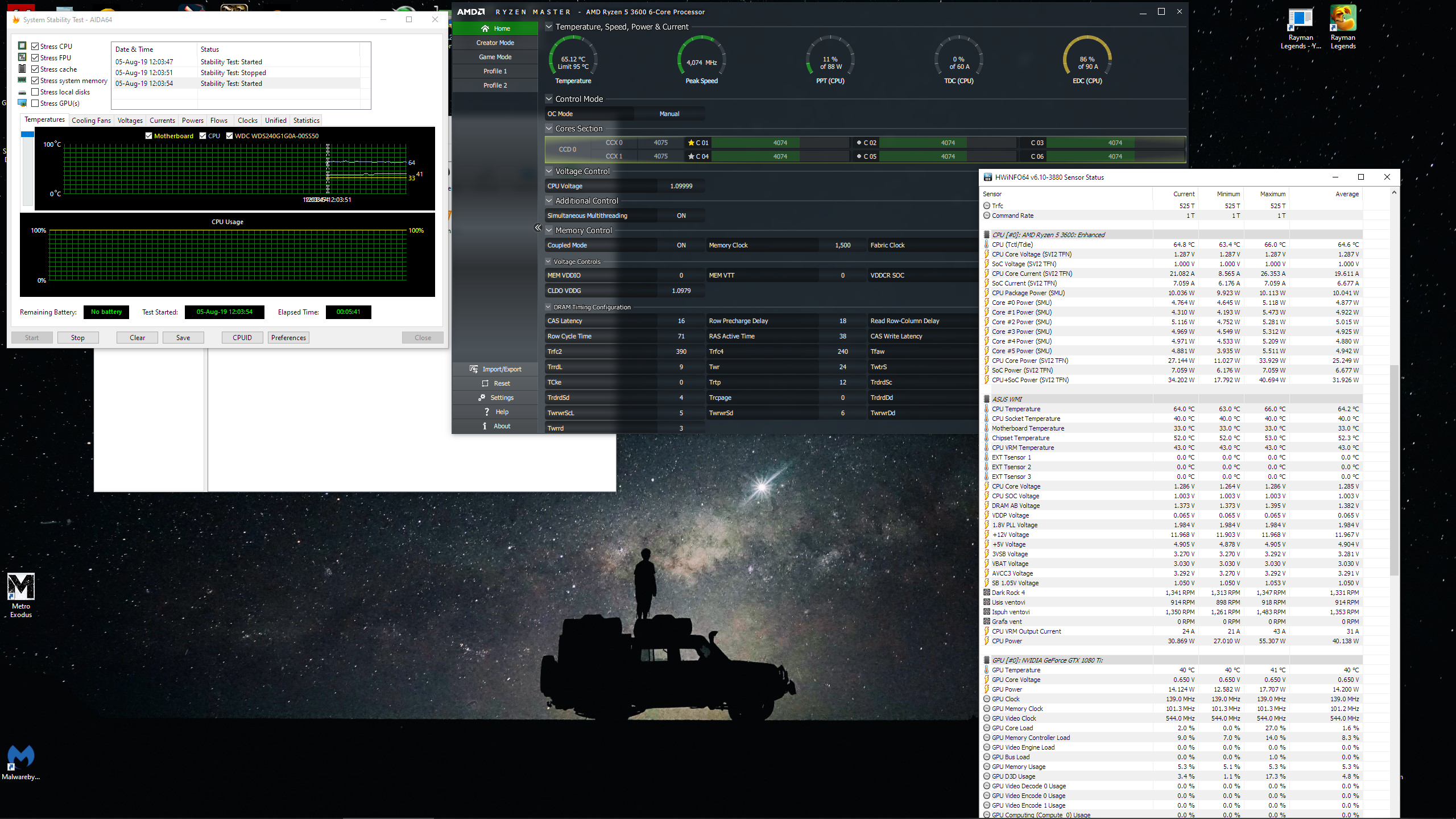The width and height of the screenshot is (1456, 819).
Task: Select Game Mode in Ryzen Master
Action: 495,57
